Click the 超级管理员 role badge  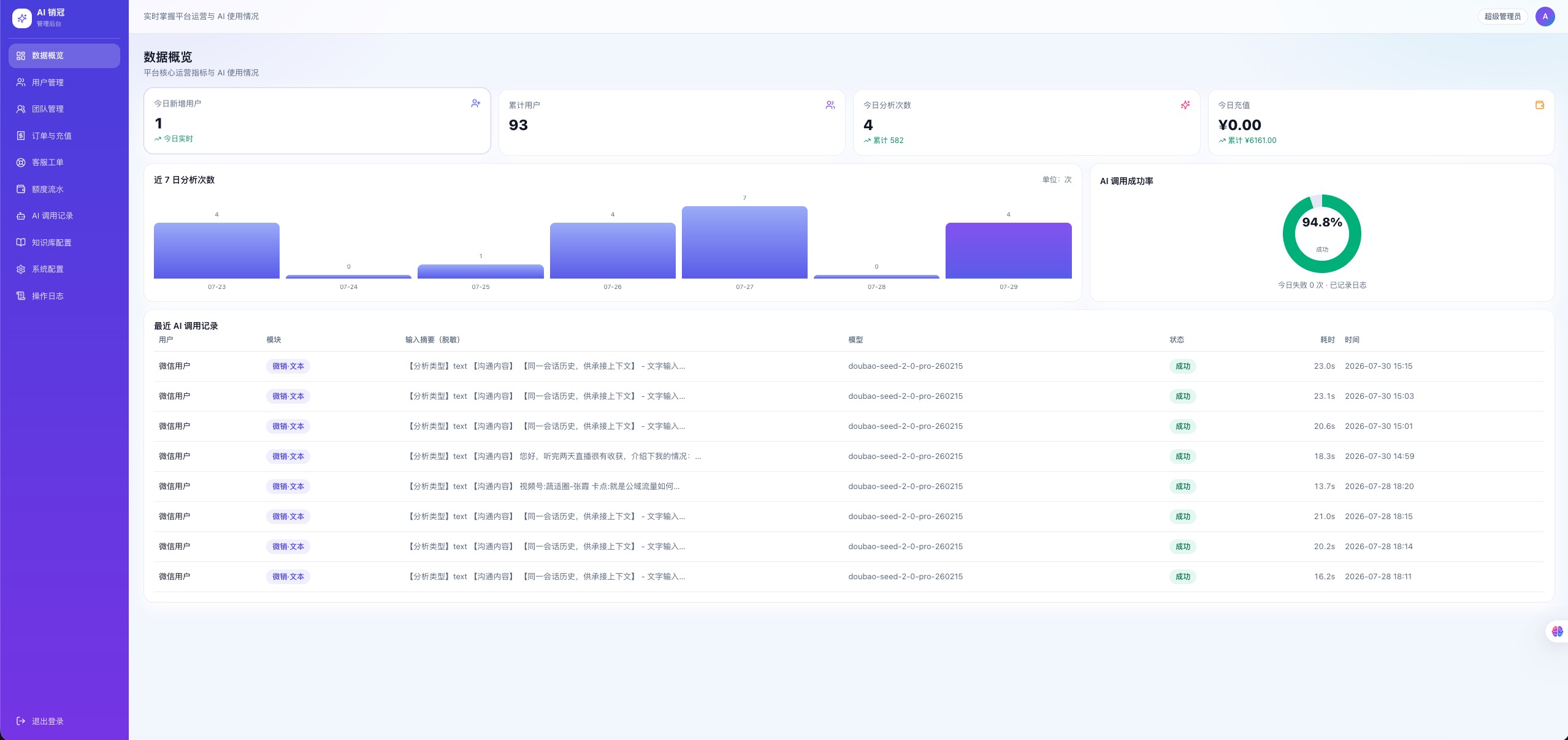(x=1502, y=17)
